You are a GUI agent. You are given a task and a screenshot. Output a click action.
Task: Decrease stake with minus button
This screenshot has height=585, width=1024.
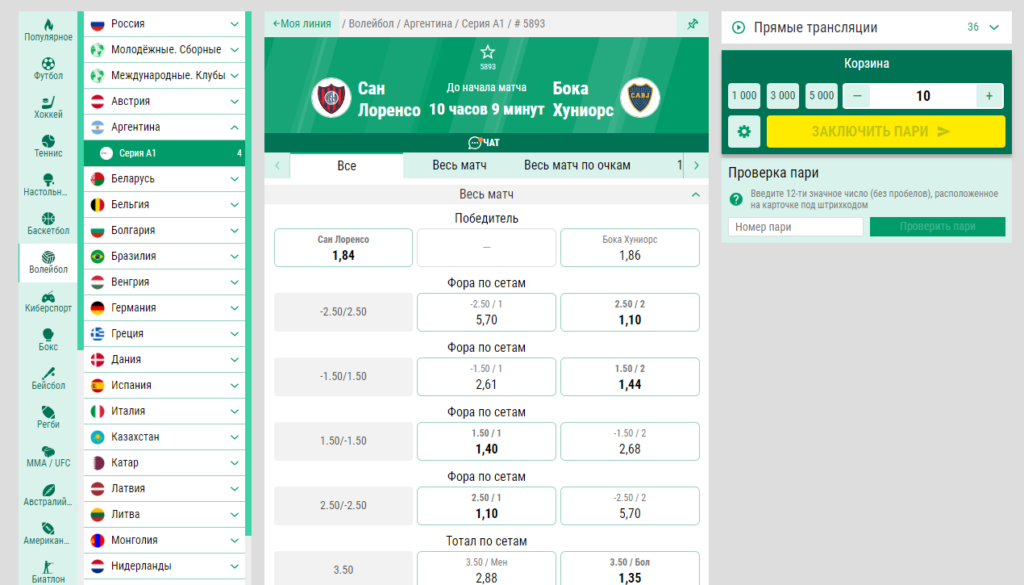point(857,96)
